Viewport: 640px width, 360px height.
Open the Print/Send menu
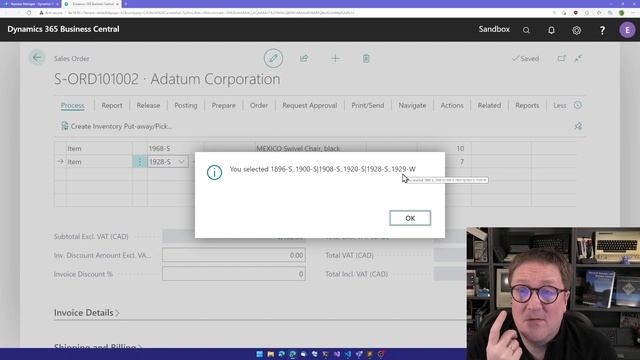point(367,105)
